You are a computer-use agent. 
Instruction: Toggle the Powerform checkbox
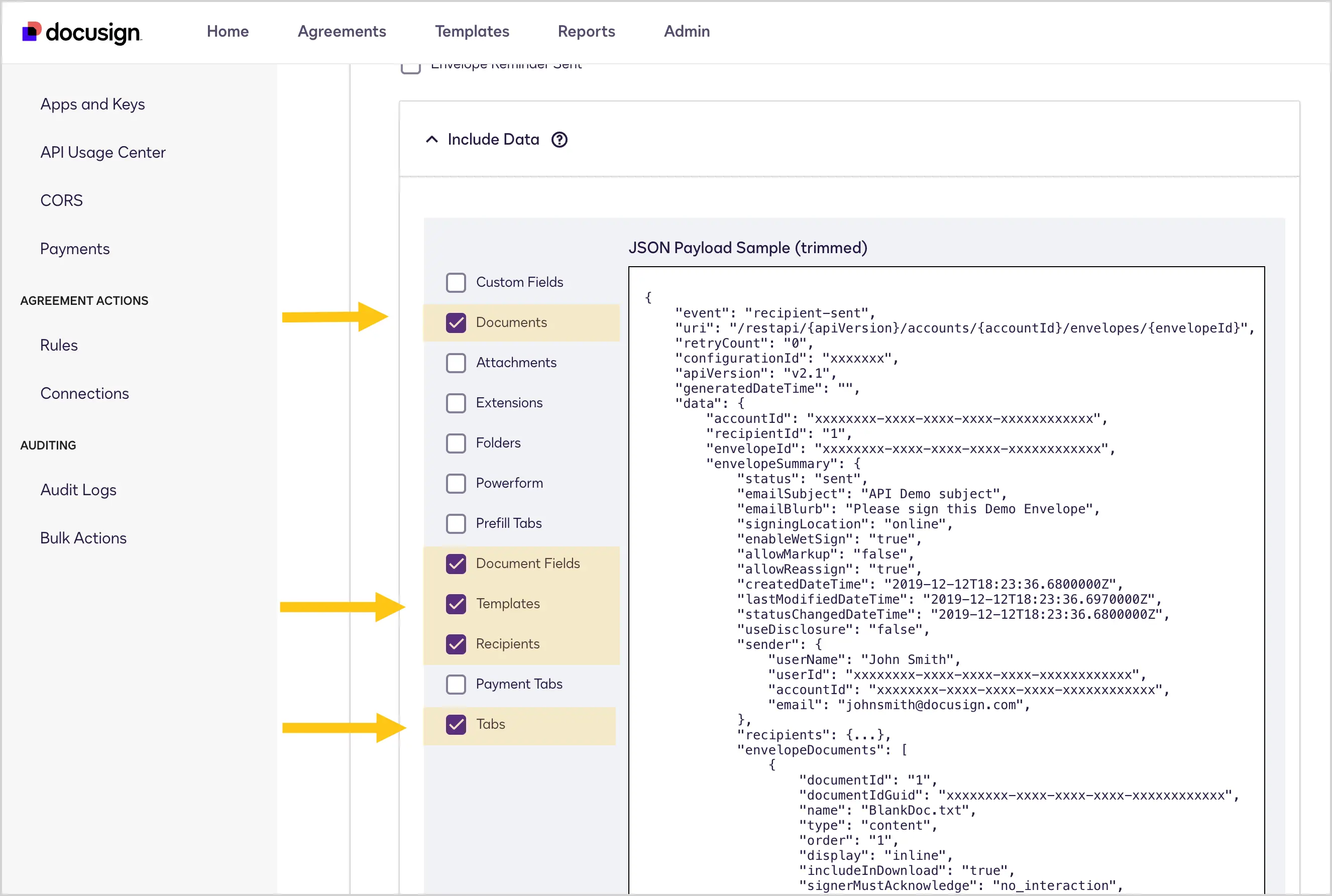point(456,484)
